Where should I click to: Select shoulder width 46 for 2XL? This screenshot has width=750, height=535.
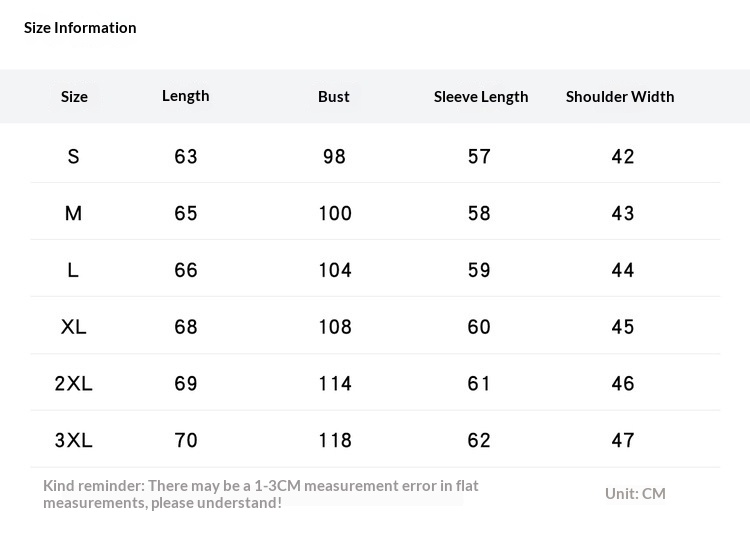(623, 383)
